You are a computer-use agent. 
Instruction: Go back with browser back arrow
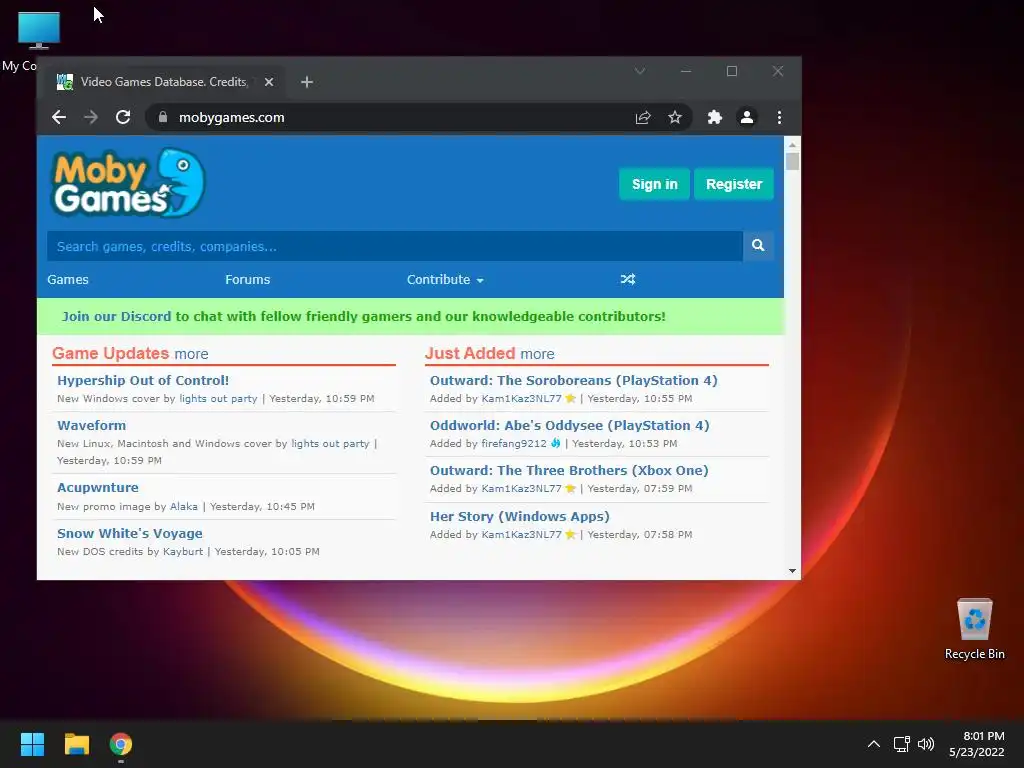59,117
